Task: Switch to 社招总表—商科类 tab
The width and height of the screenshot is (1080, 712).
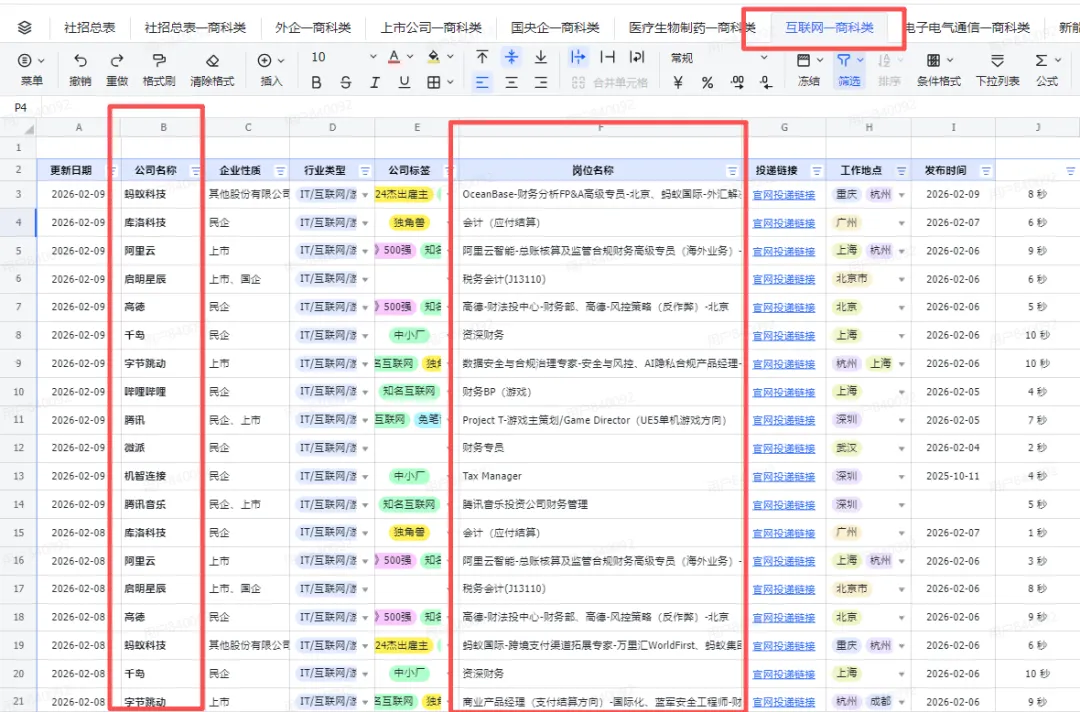Action: tap(195, 28)
